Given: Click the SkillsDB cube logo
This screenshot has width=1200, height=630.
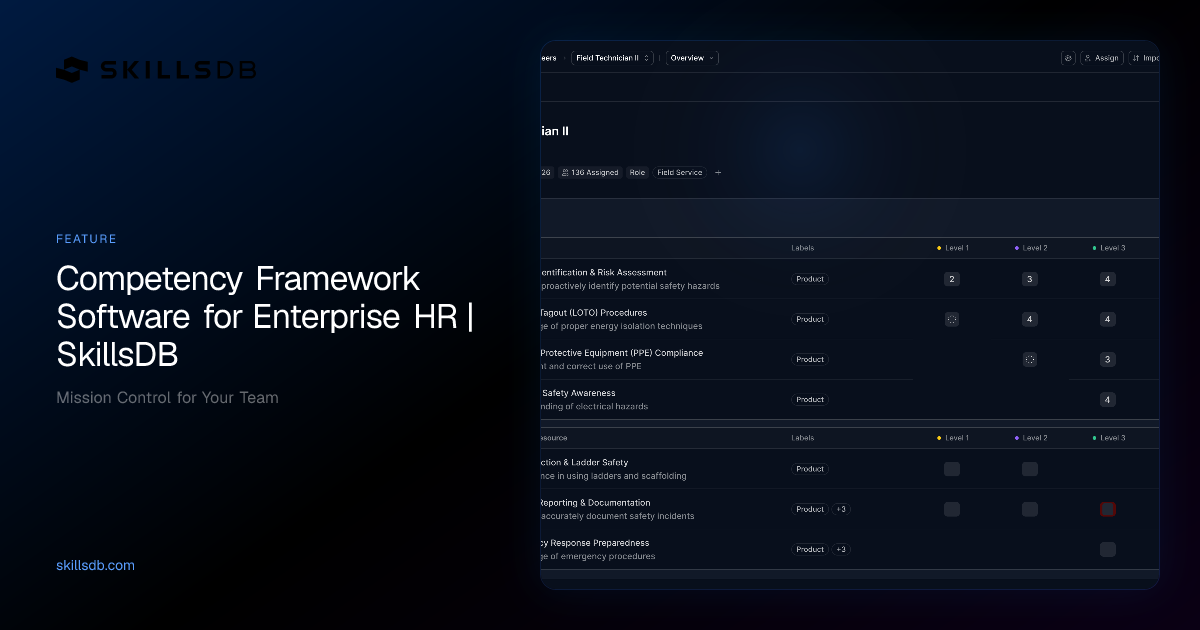Looking at the screenshot, I should pos(73,70).
